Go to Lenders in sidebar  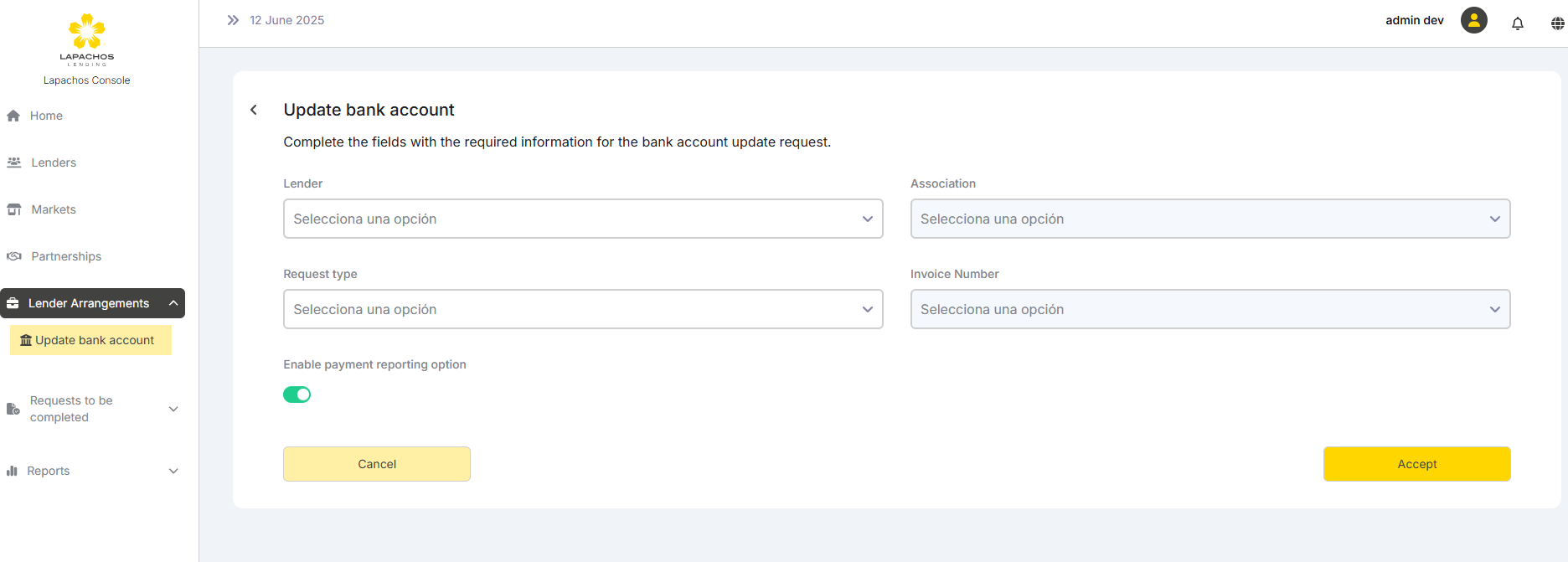[x=54, y=162]
